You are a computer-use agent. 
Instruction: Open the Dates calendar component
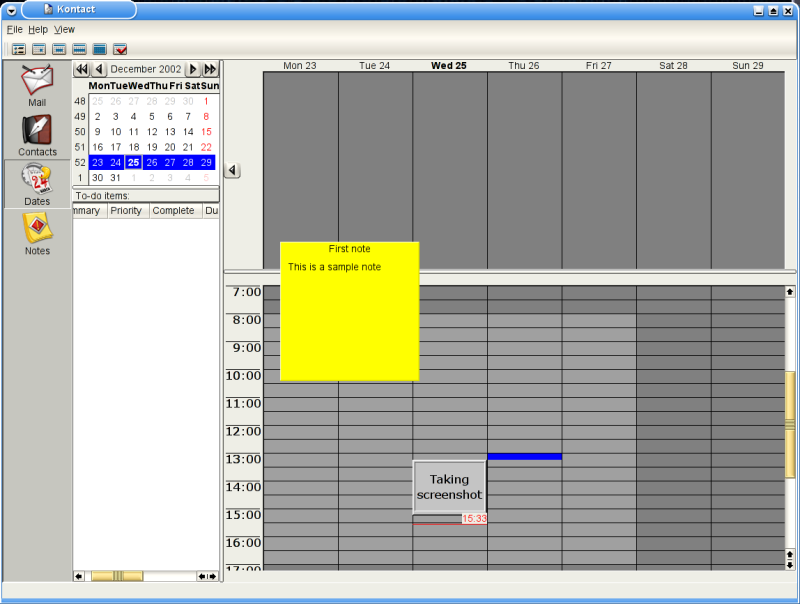click(x=37, y=184)
